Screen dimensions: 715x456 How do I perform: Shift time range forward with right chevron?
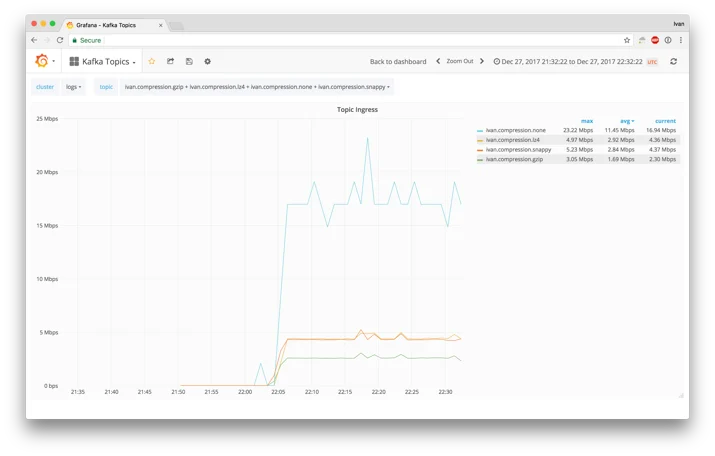[482, 61]
